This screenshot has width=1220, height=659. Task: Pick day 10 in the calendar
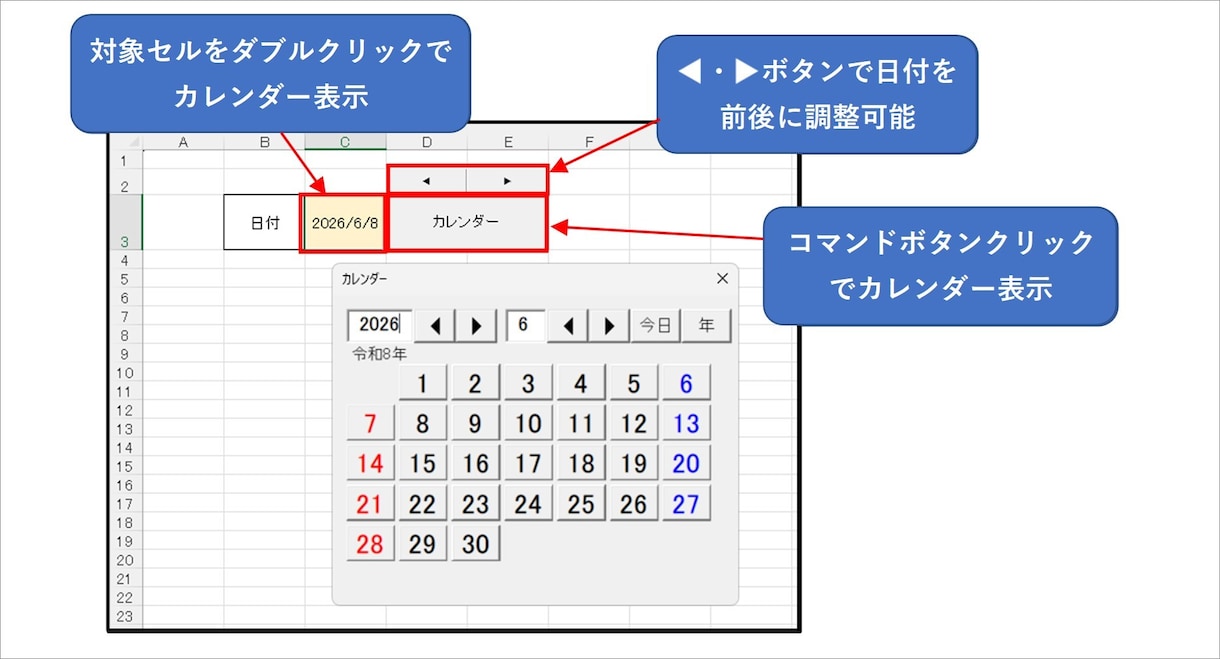pyautogui.click(x=529, y=423)
